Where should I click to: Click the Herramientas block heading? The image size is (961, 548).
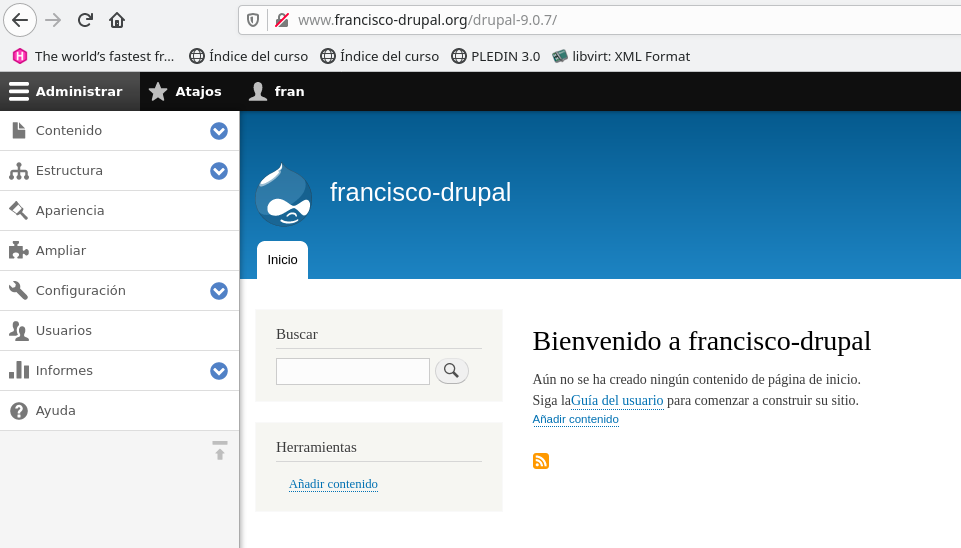pyautogui.click(x=316, y=447)
